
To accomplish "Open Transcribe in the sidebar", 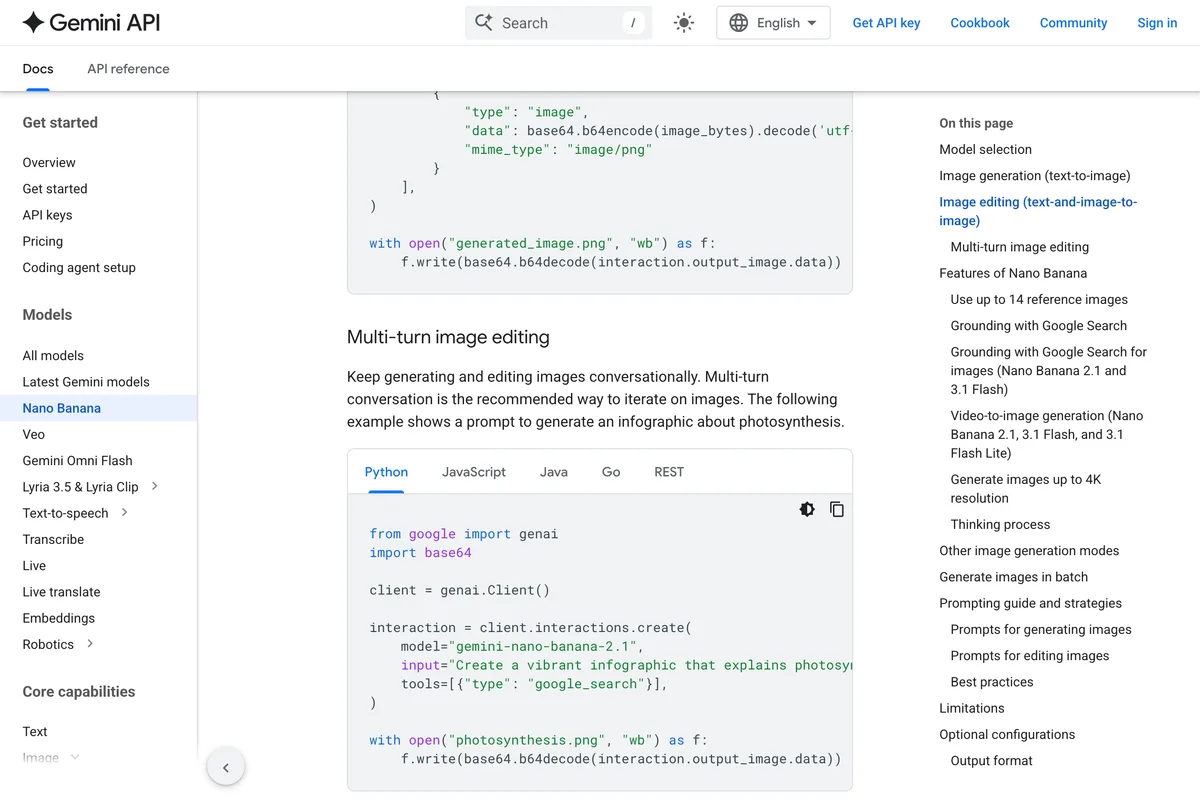I will click(53, 539).
